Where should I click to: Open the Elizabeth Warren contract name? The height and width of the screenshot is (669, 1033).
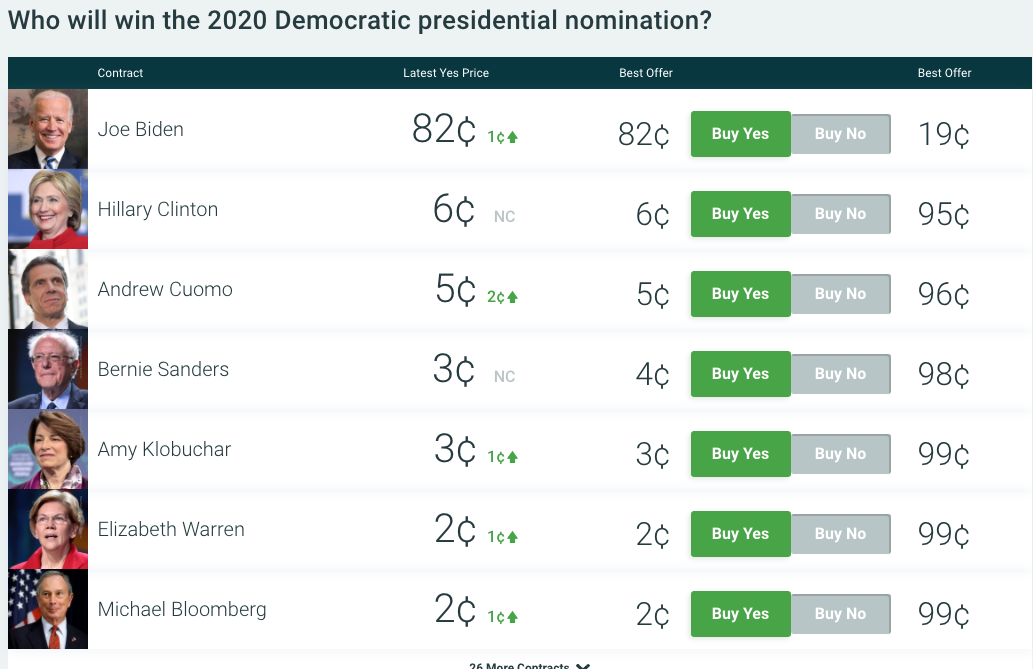(171, 529)
